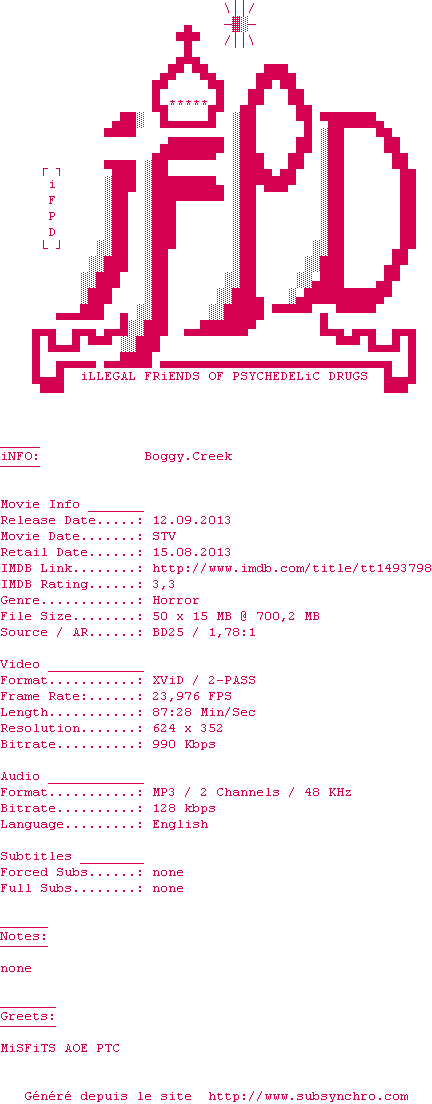Click the Boggy.Creek title text
The width and height of the screenshot is (432, 1104).
188,456
